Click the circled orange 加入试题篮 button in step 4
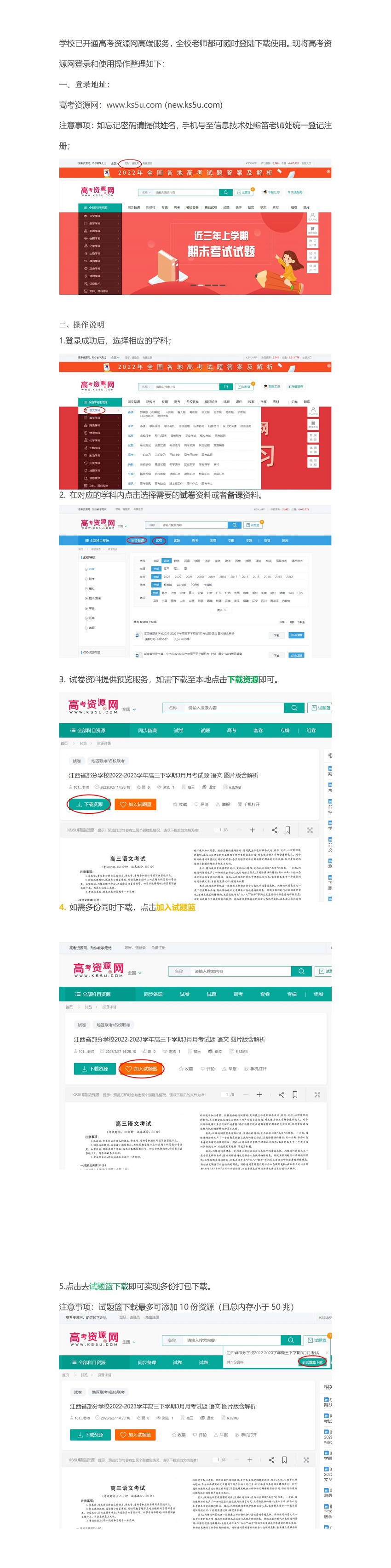Viewport: 391px width, 1568px height. pyautogui.click(x=141, y=1069)
